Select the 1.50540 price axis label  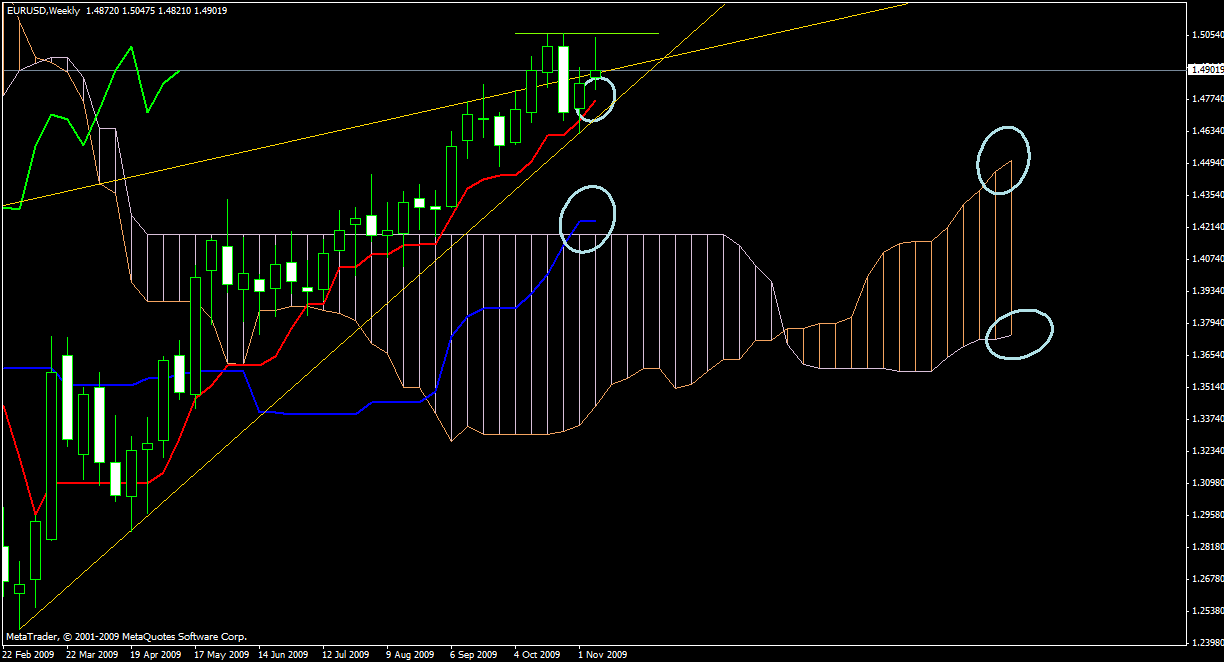pos(1208,35)
